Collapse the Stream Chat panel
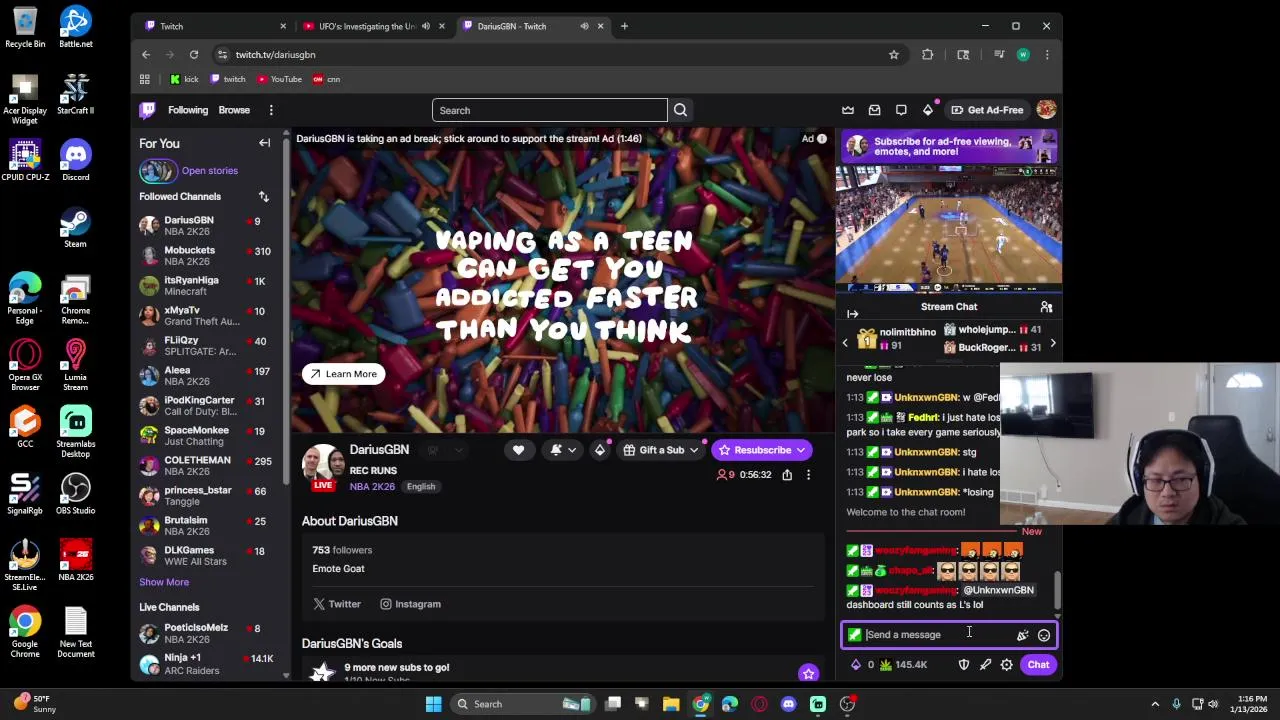 (852, 314)
